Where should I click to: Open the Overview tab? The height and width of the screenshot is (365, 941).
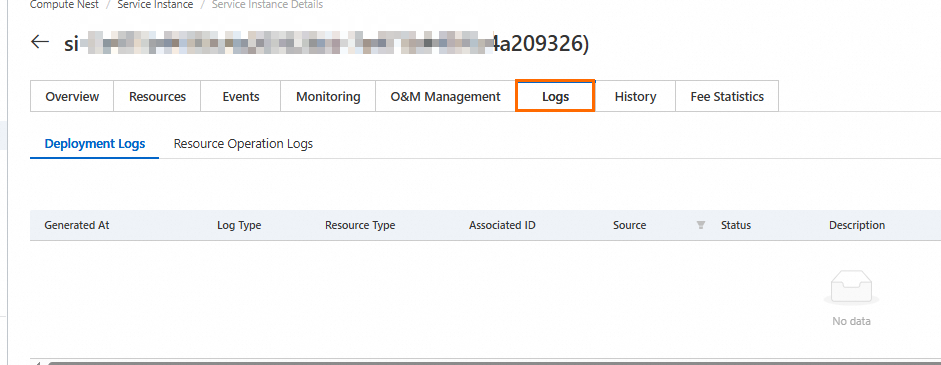(72, 97)
